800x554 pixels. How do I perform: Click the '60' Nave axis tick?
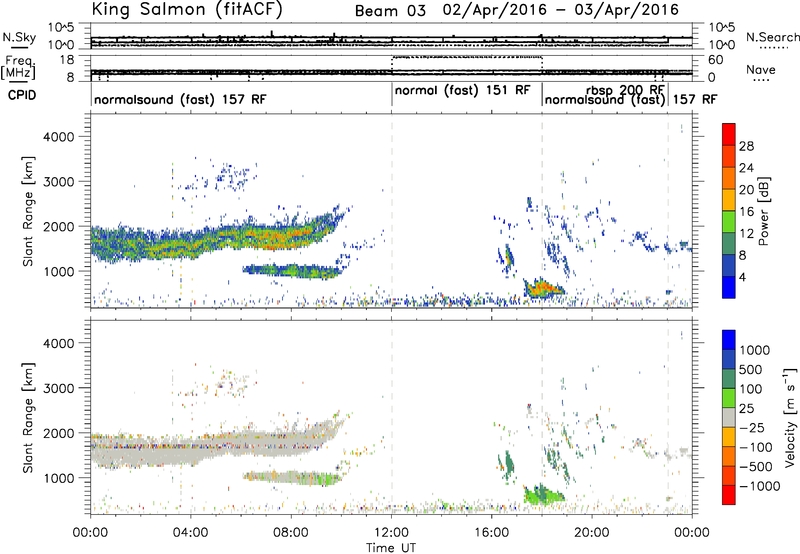pos(716,60)
